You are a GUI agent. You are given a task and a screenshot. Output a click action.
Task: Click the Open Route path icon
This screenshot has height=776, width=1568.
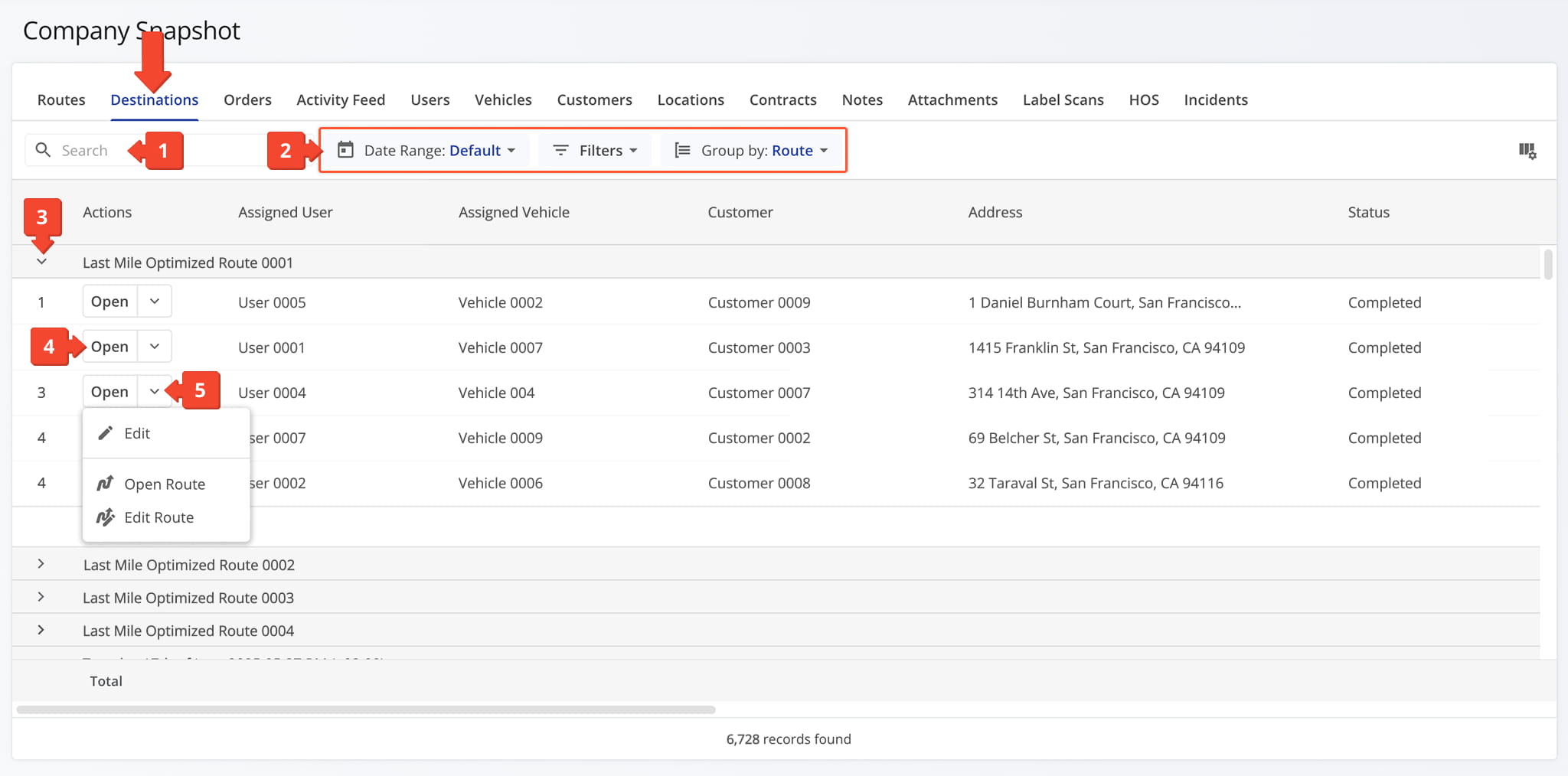[106, 484]
